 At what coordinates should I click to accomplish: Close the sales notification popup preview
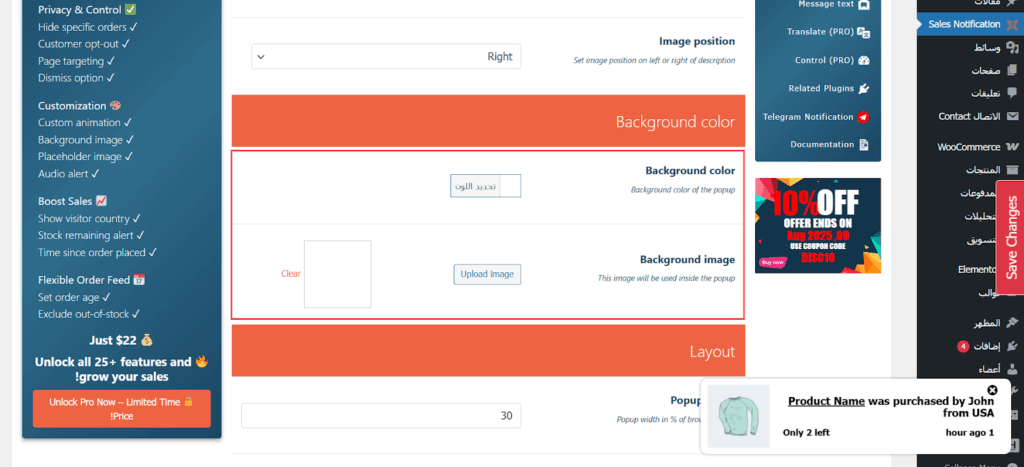pos(992,390)
